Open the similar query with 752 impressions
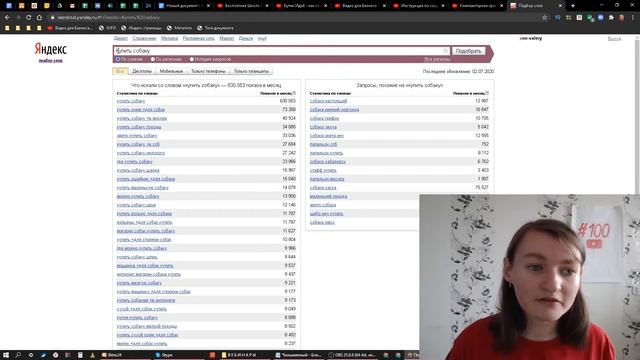This screenshot has width=640, height=360. coord(323,144)
